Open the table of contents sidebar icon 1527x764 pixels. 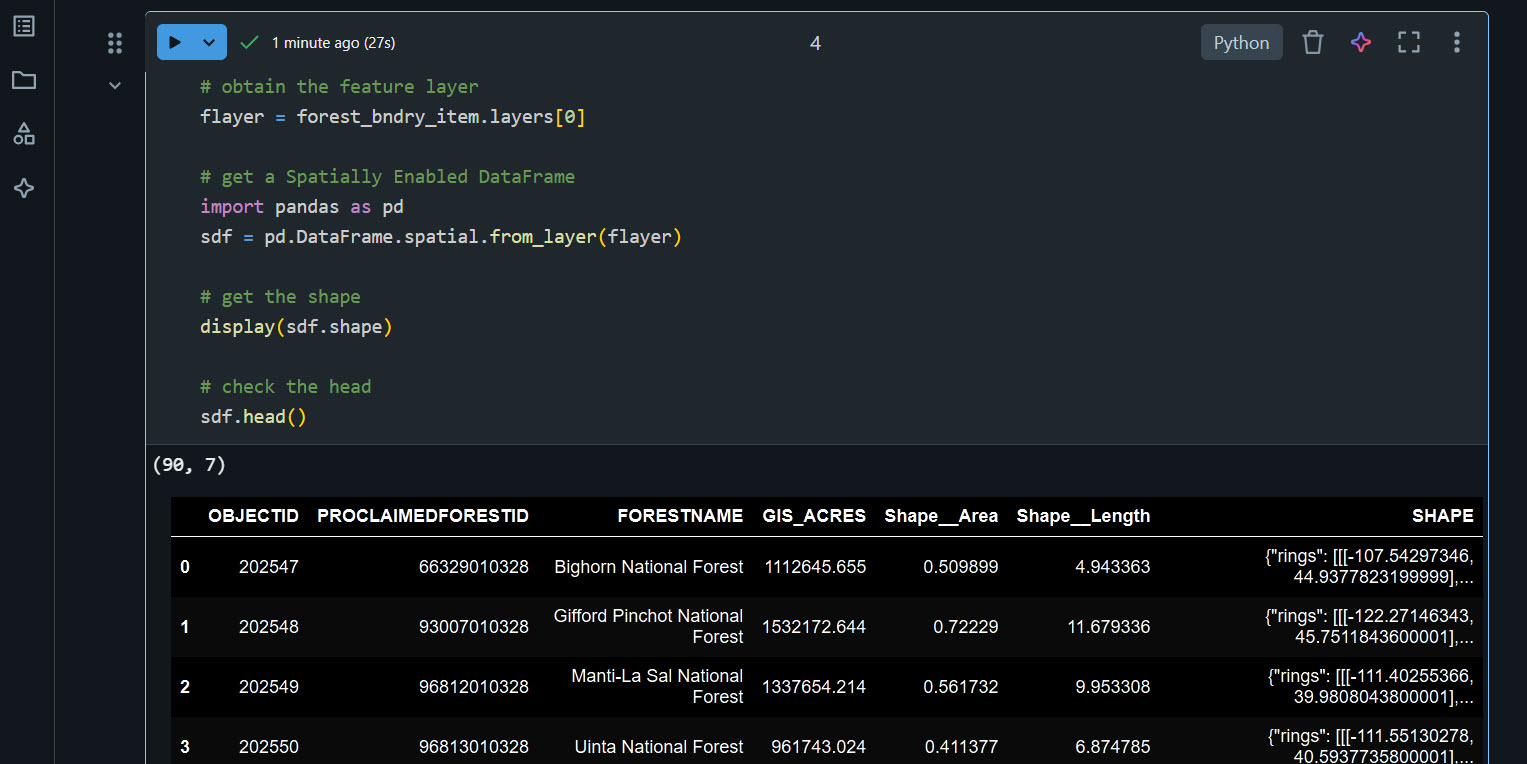tap(24, 26)
